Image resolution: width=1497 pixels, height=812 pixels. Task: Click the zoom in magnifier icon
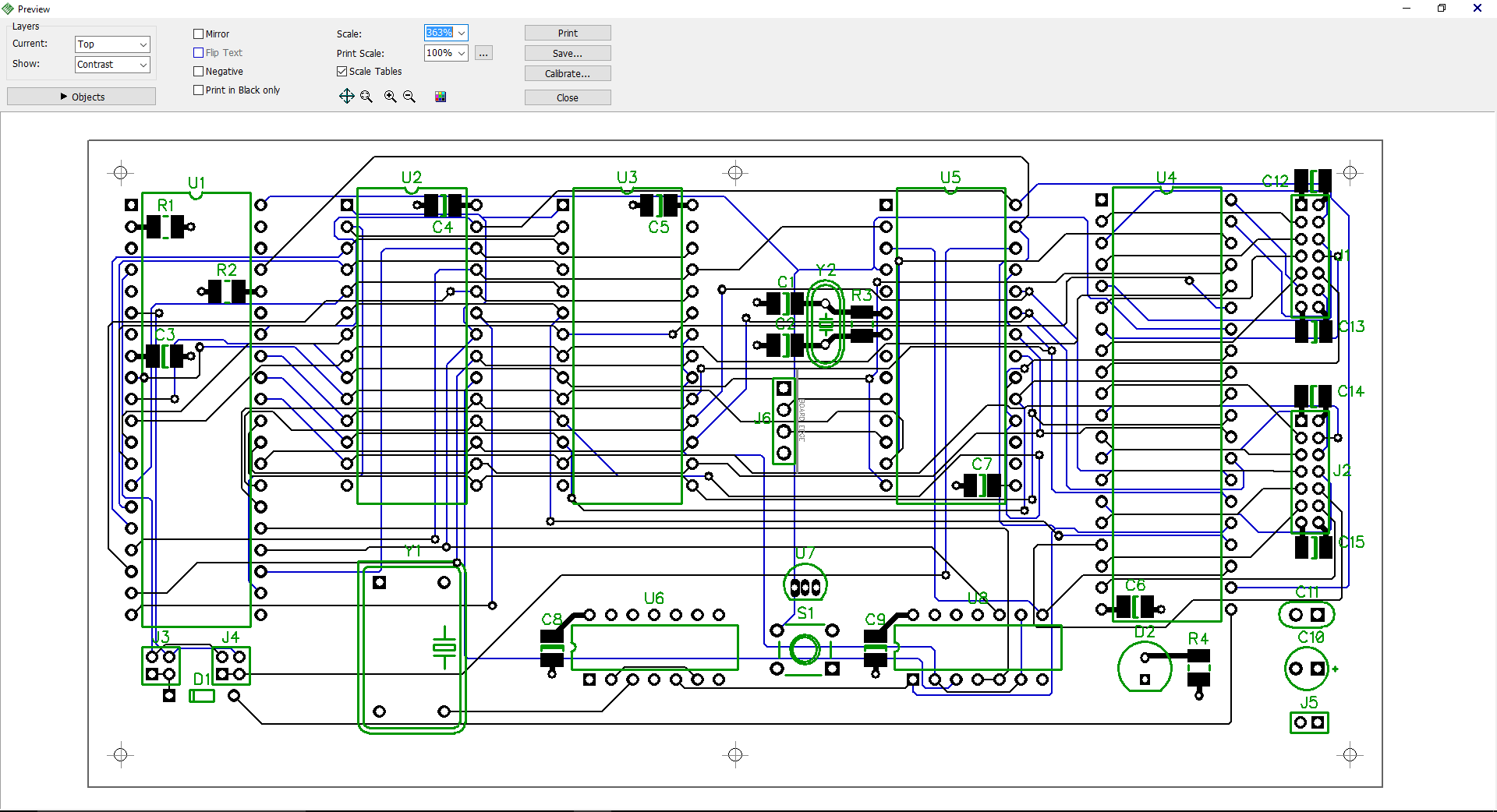(390, 97)
